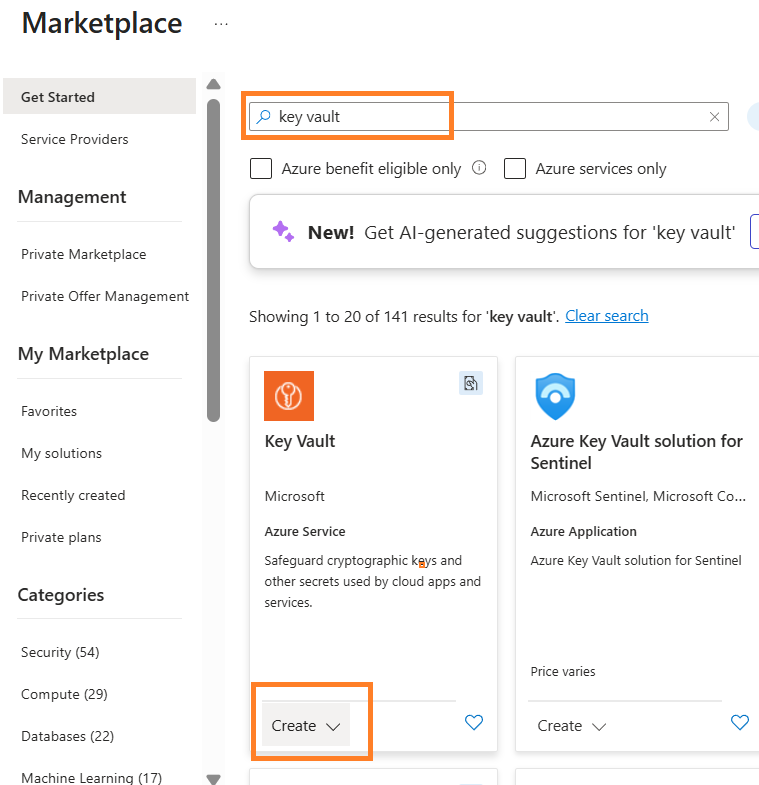This screenshot has width=759, height=785.
Task: Click the badge icon on Key Vault card
Action: (471, 383)
